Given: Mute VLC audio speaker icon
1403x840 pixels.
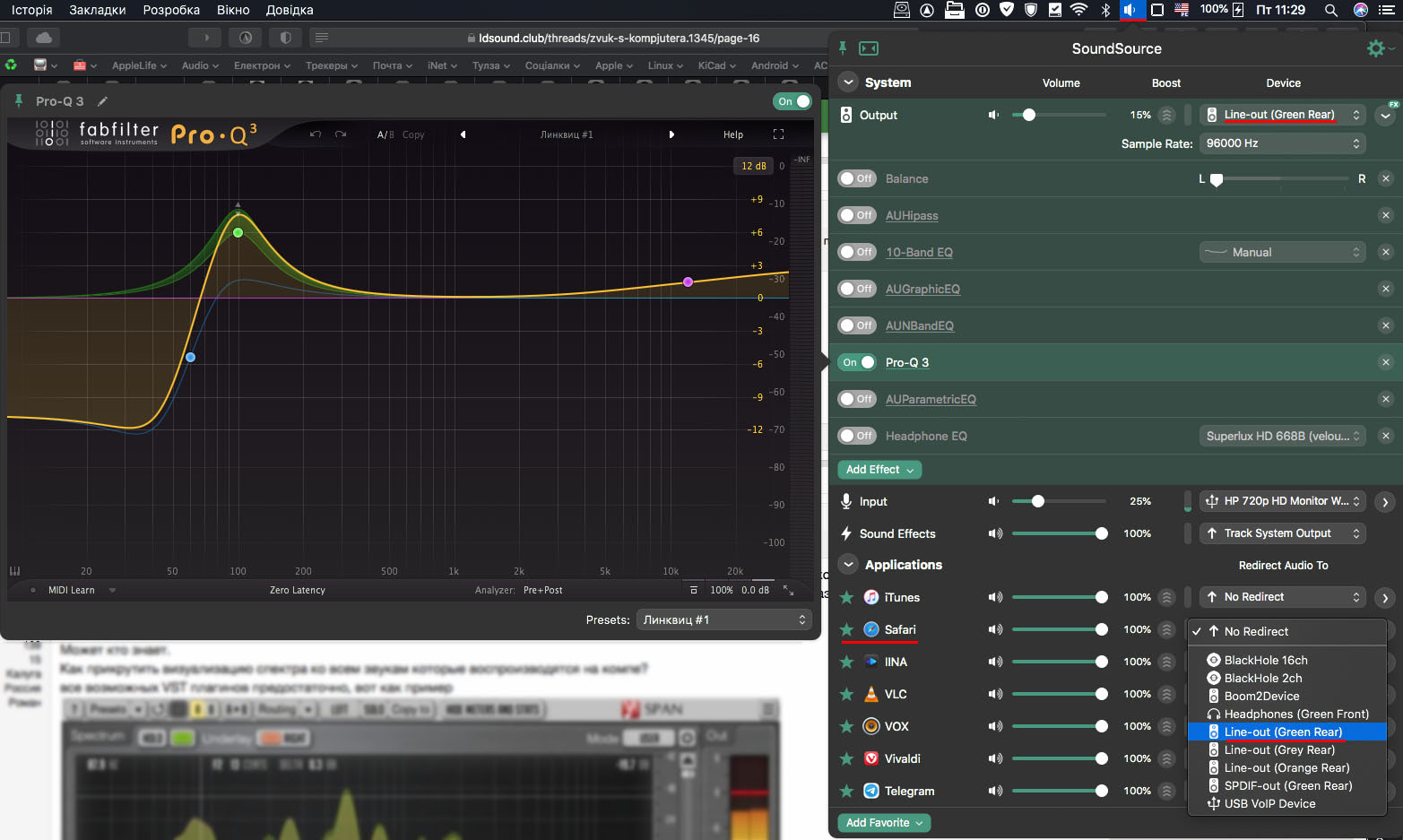Looking at the screenshot, I should 995,694.
